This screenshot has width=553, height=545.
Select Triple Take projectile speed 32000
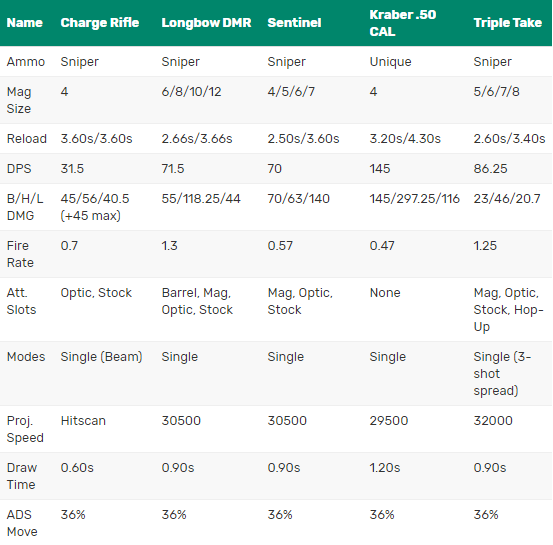click(x=493, y=420)
